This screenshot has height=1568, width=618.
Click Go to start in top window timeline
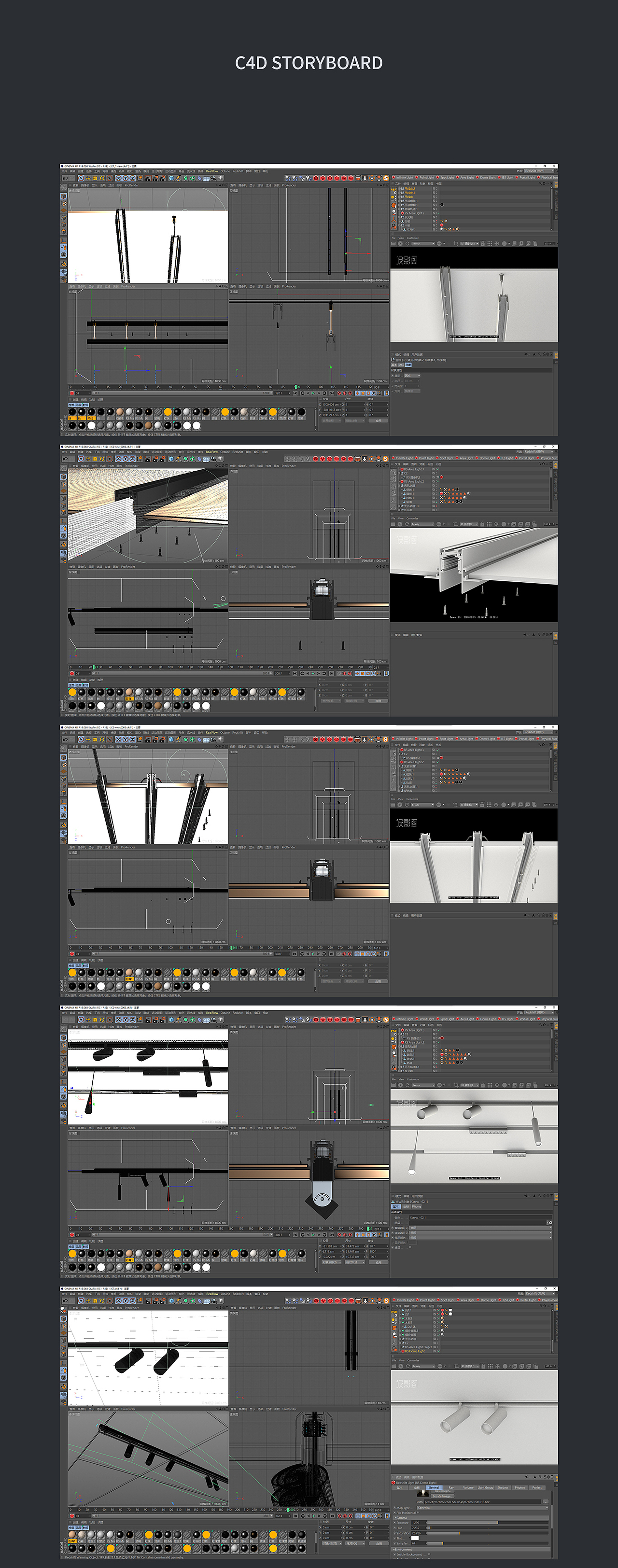pos(295,392)
